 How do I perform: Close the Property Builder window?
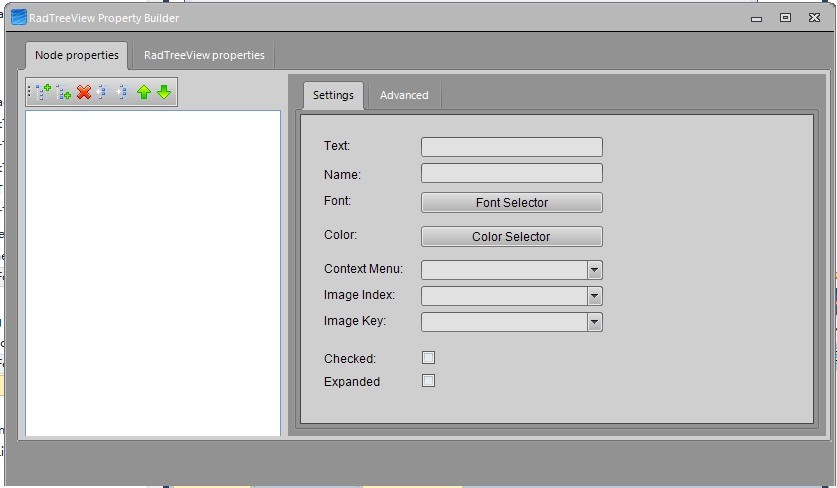[814, 18]
